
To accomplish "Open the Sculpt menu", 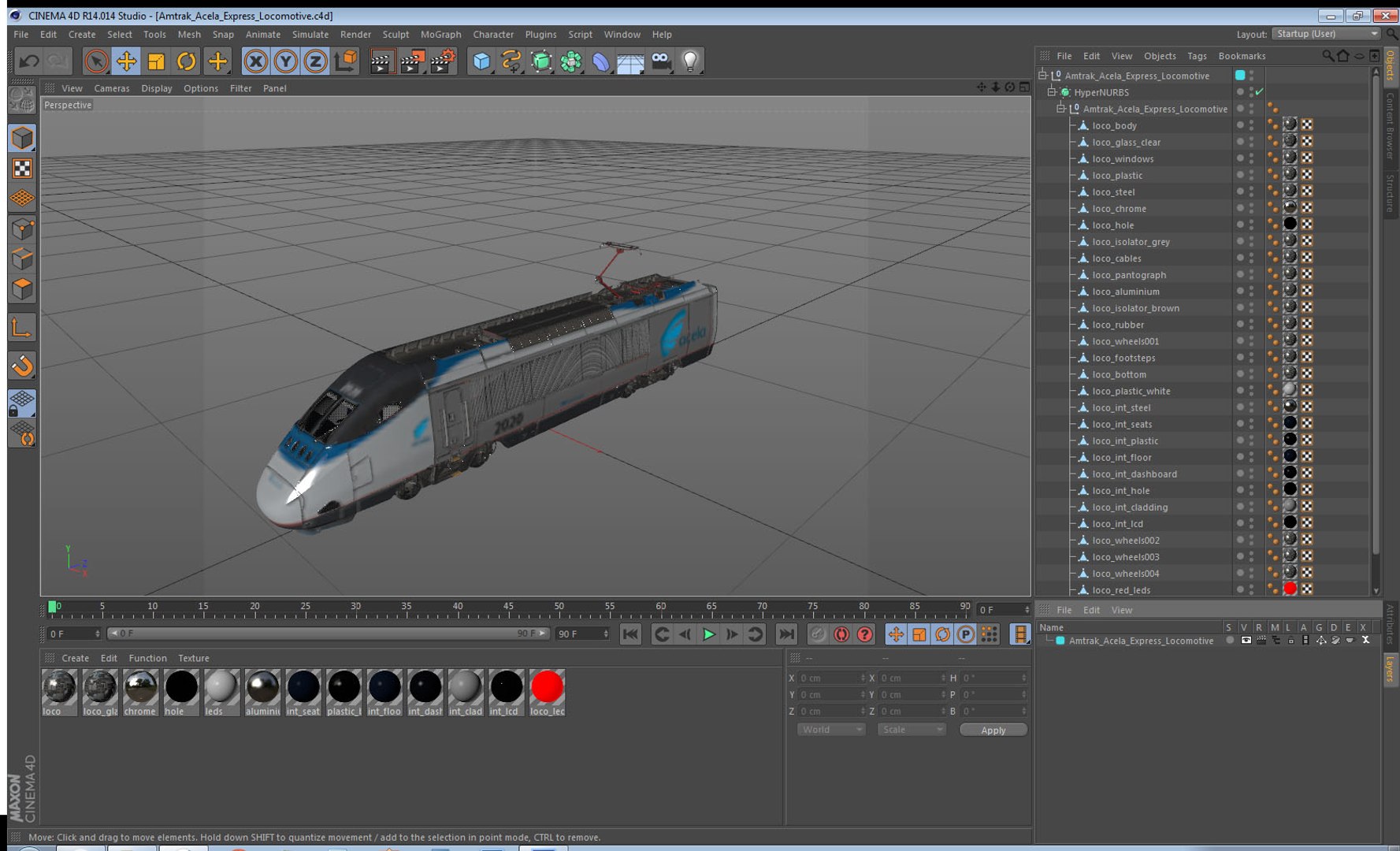I will 395,35.
